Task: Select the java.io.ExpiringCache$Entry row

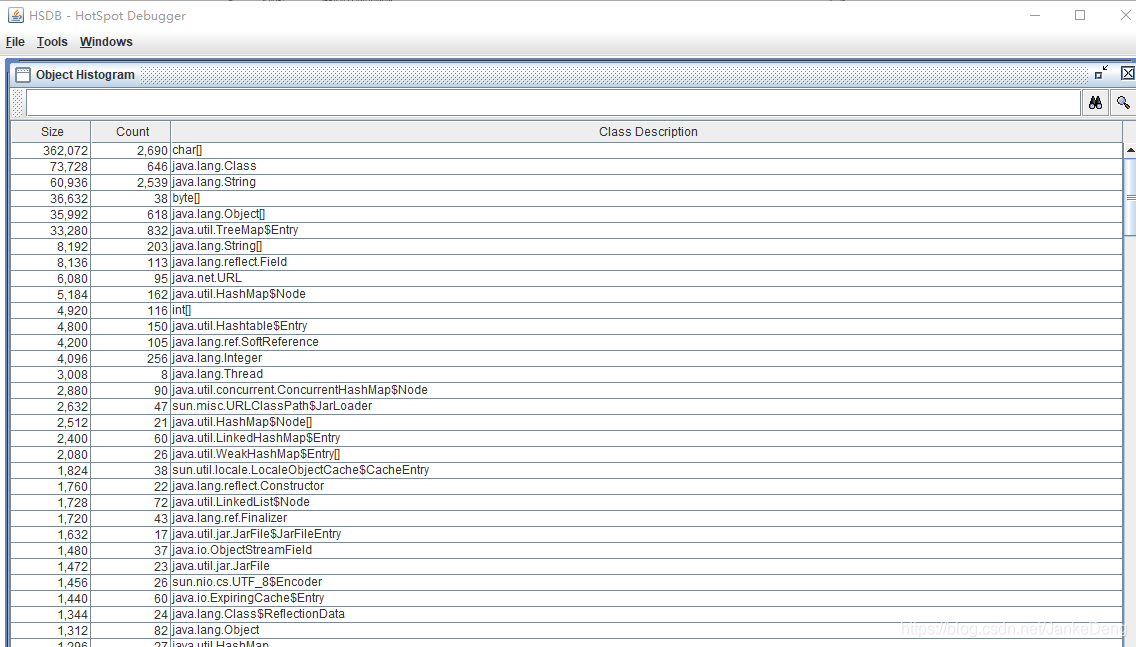Action: (x=567, y=598)
